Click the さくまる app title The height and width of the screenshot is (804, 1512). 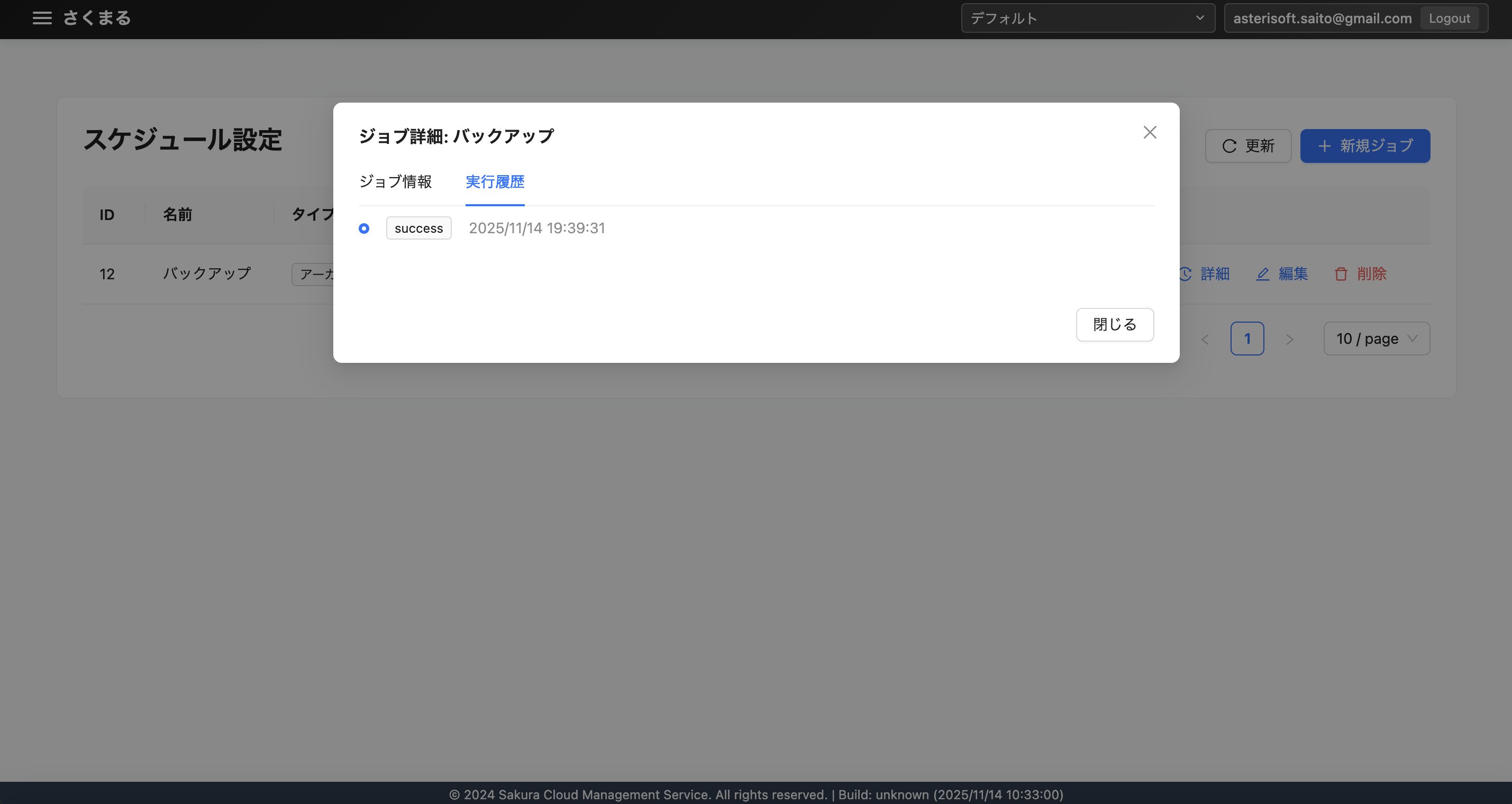point(97,18)
